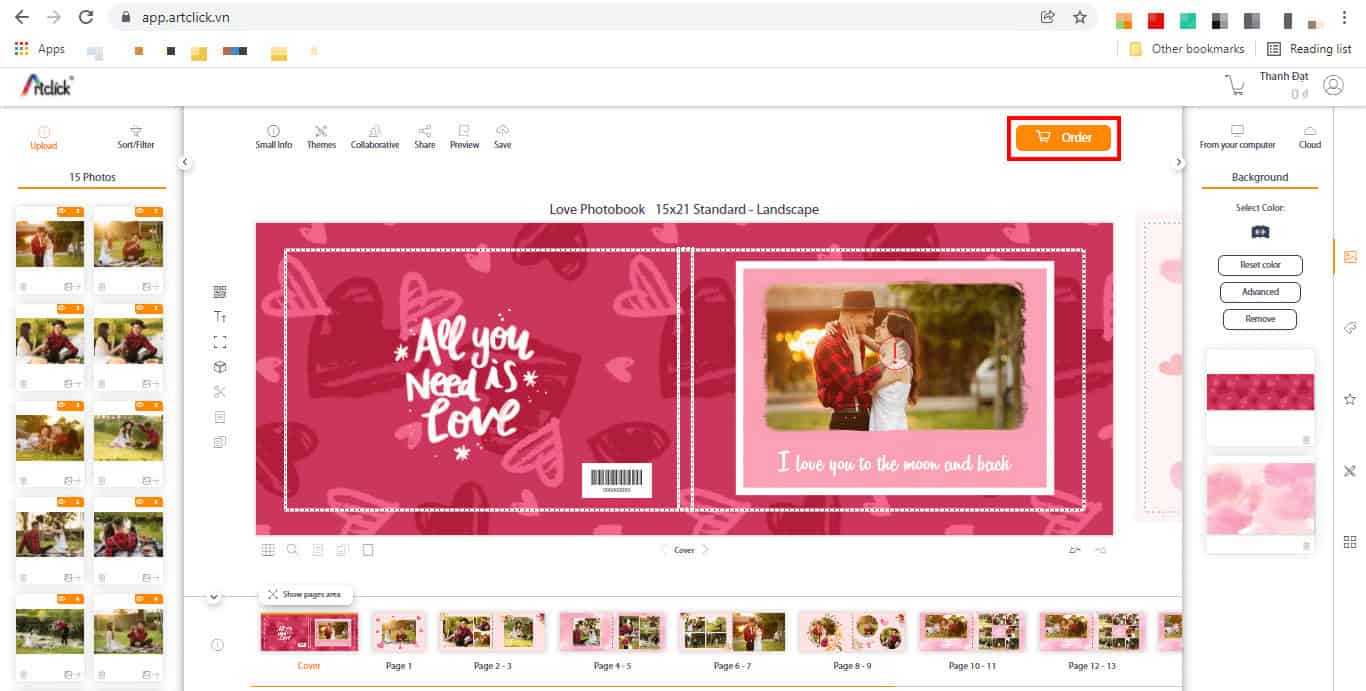
Task: Select the Cloud upload source tab
Action: [1310, 137]
